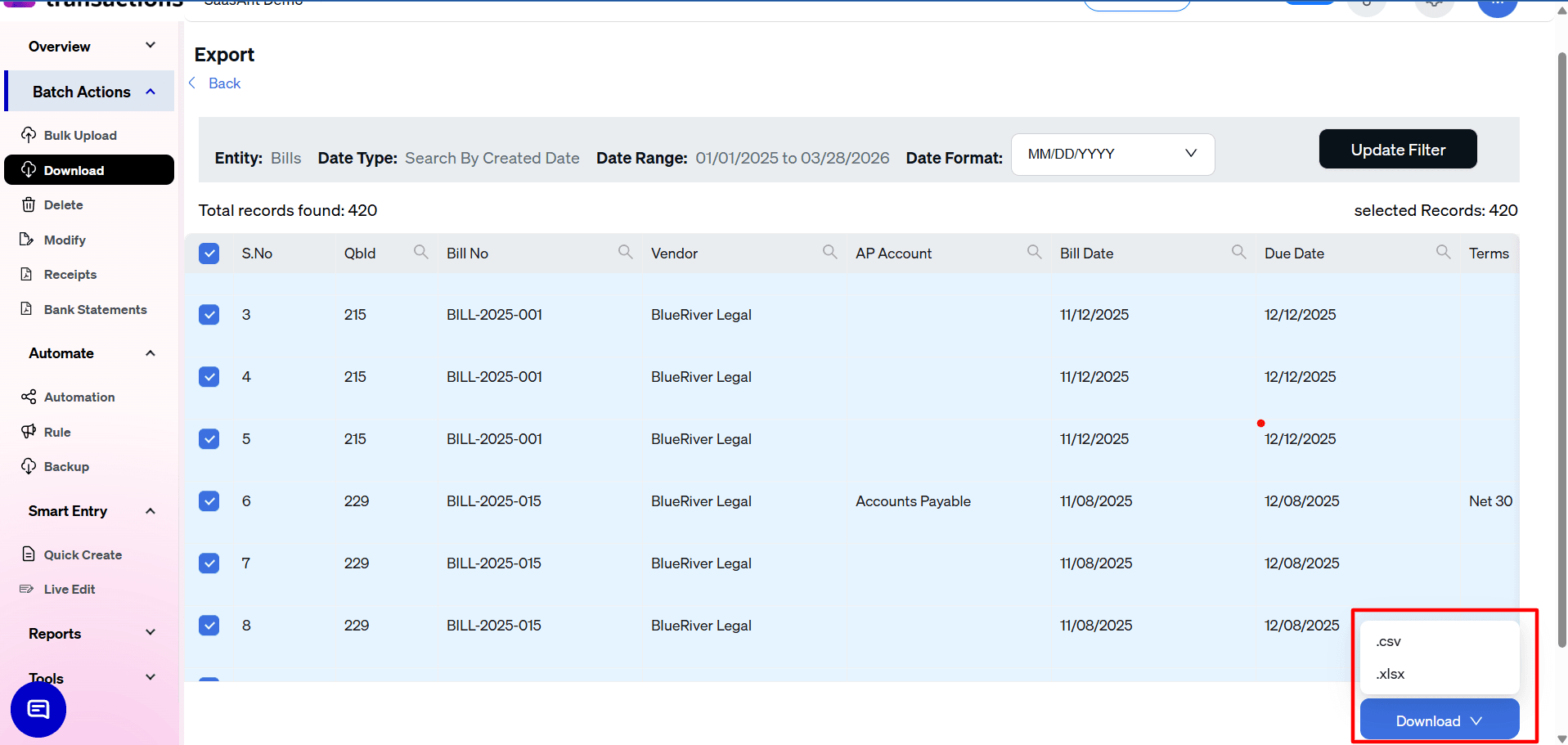Uncheck row 6 for BILL-2025-015
The width and height of the screenshot is (1568, 745).
click(209, 501)
